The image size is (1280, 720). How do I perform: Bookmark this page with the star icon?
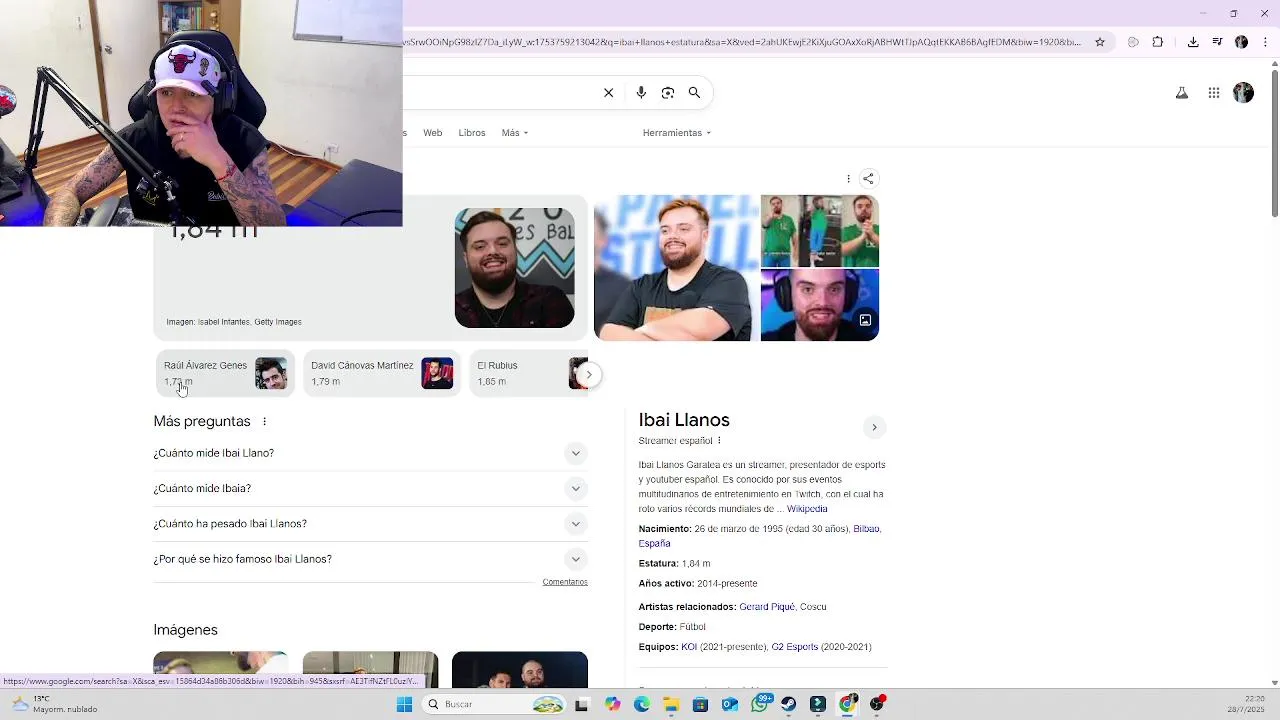tap(1100, 42)
